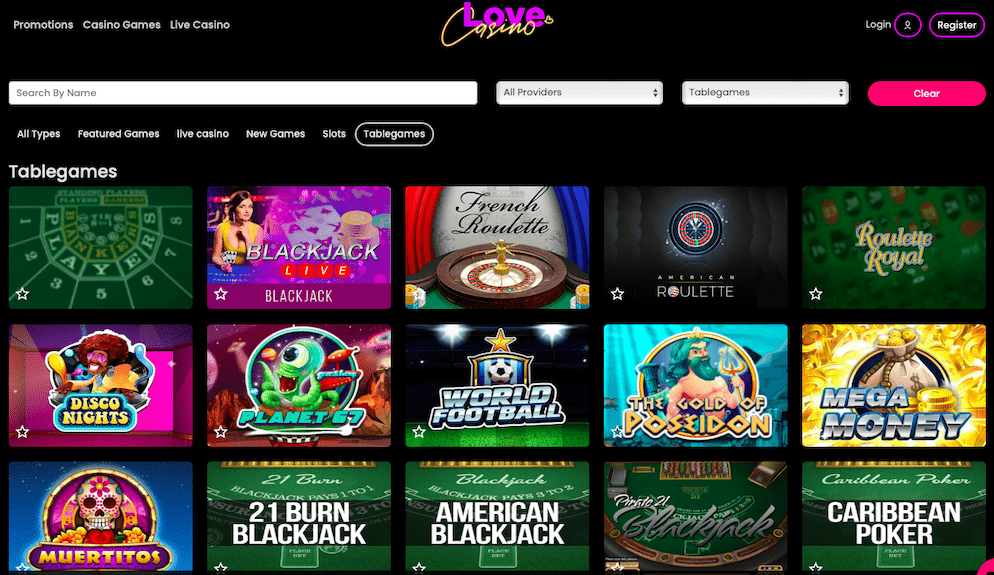Open the New Games tab
Image resolution: width=994 pixels, height=575 pixels.
click(275, 134)
